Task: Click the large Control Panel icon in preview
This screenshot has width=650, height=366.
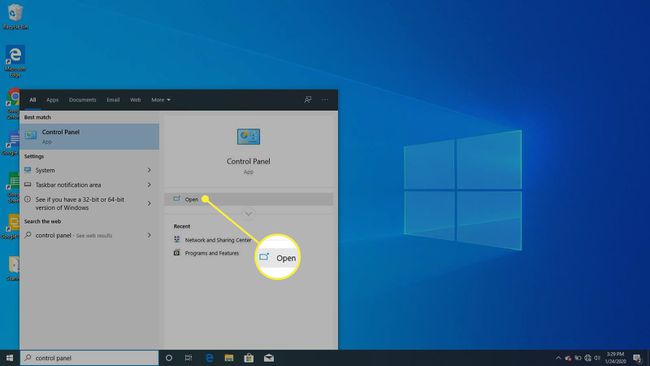Action: (248, 136)
